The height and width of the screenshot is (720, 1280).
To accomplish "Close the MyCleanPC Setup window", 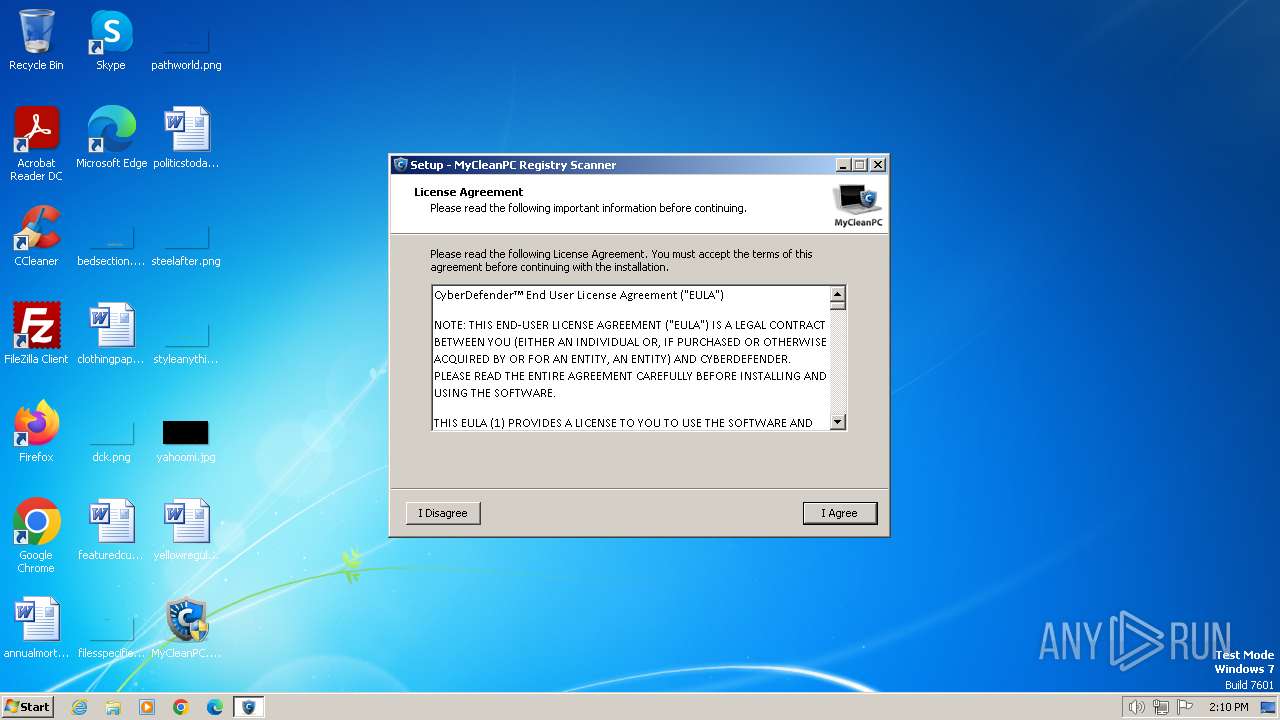I will (878, 165).
